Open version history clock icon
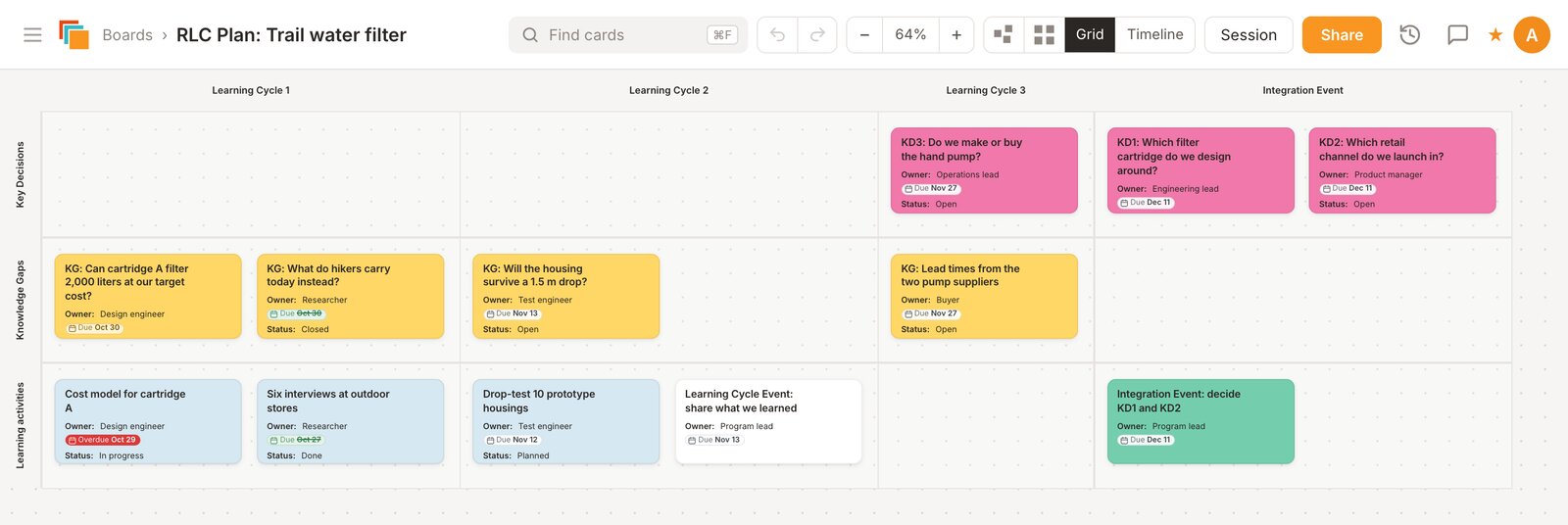This screenshot has width=1568, height=525. click(1410, 35)
